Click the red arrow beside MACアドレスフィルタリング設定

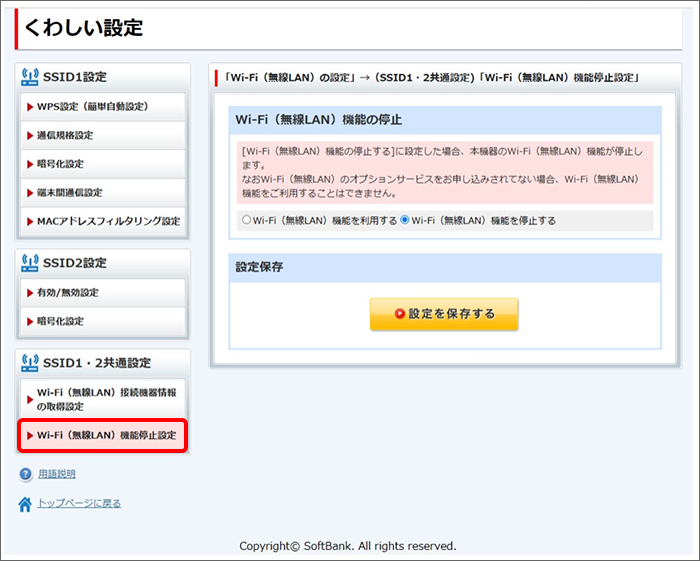point(30,222)
